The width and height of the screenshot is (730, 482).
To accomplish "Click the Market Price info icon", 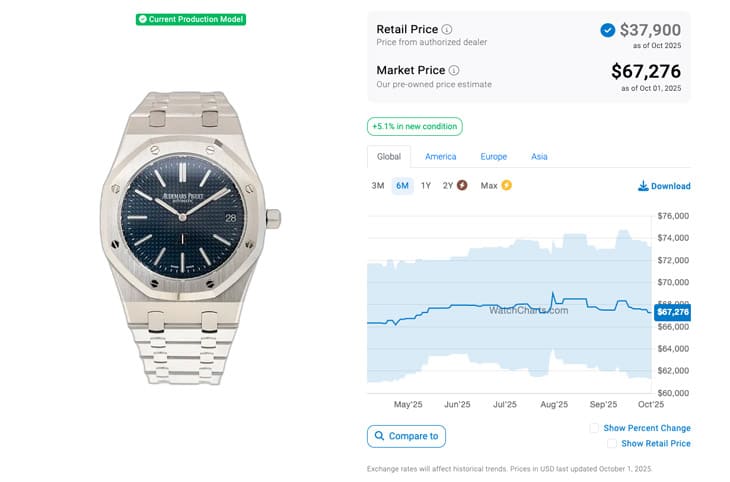I will click(x=454, y=71).
